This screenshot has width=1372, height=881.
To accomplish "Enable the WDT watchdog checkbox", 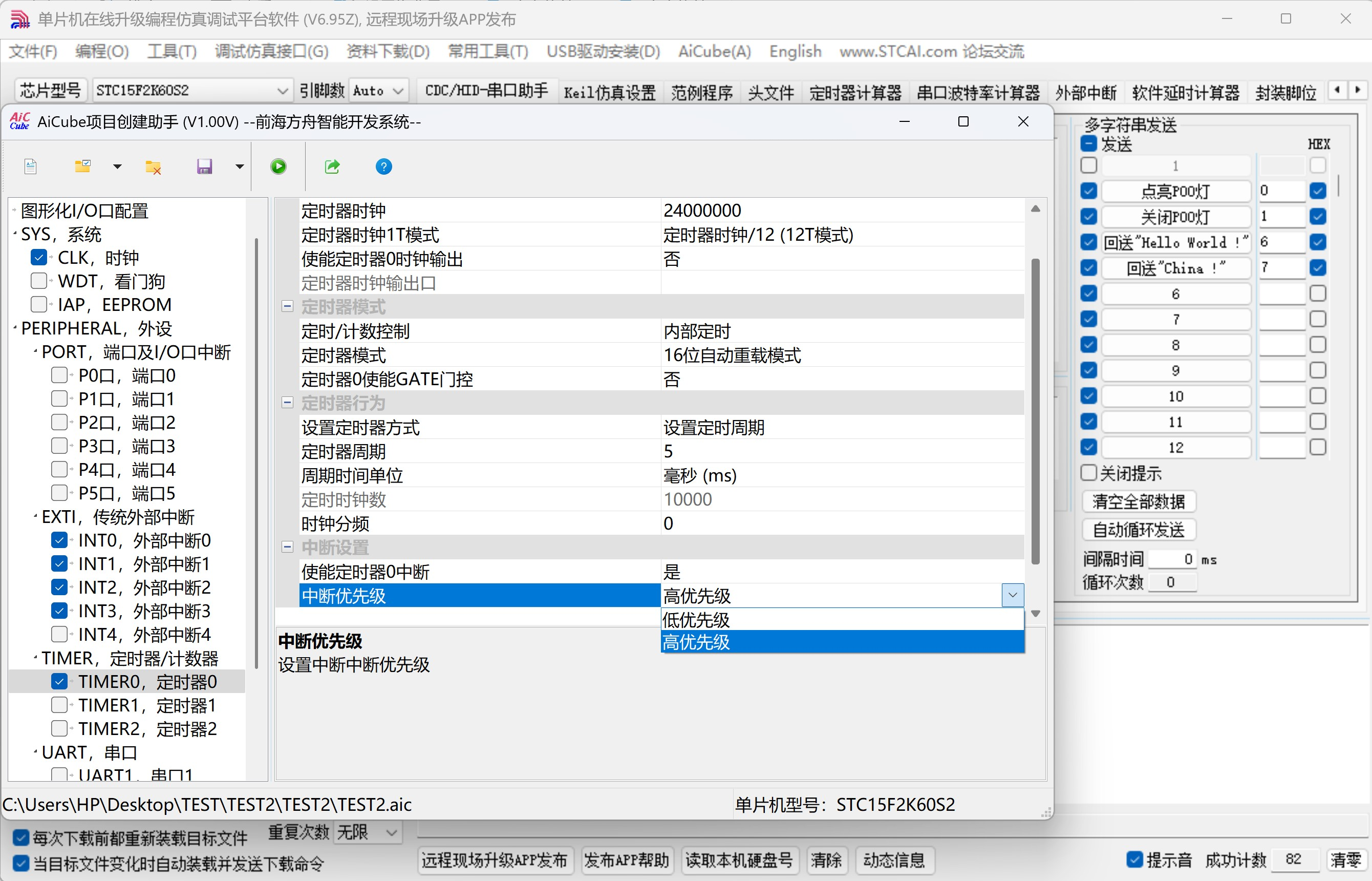I will click(39, 281).
